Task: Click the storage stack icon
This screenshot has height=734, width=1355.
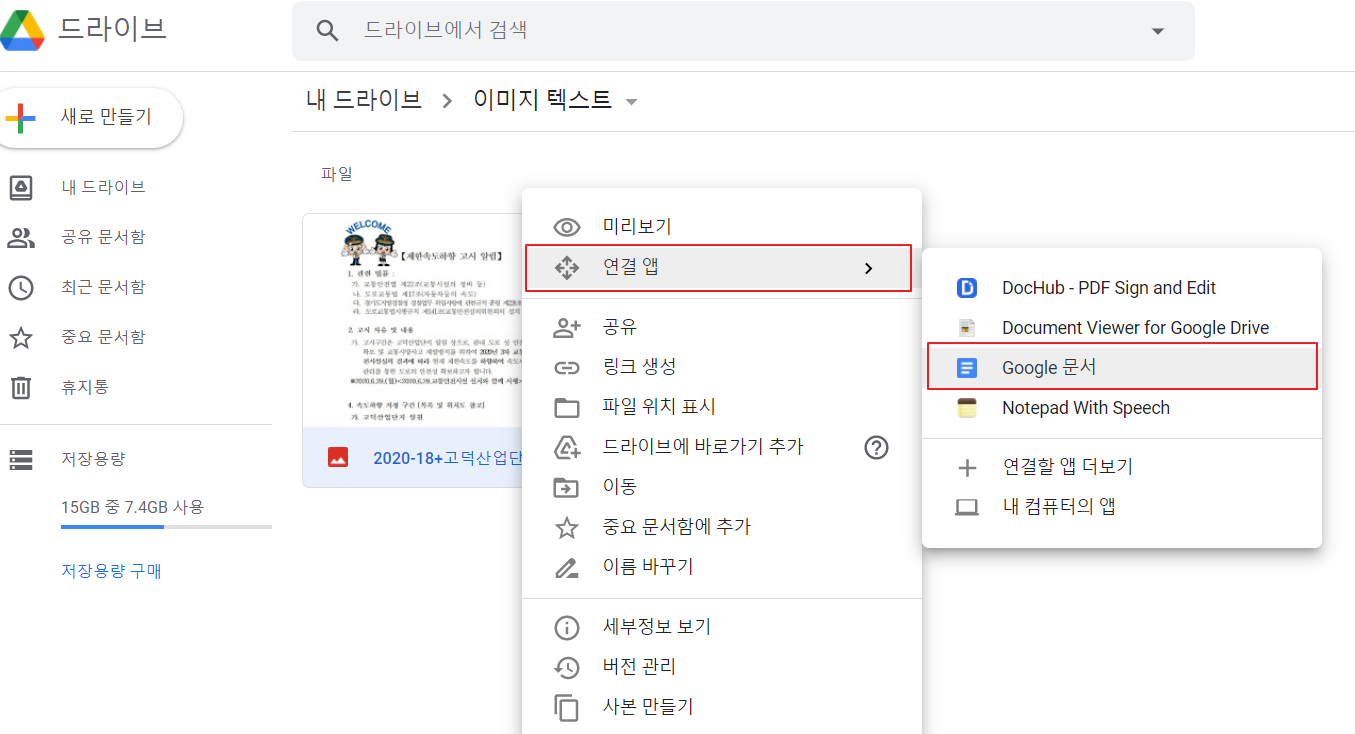Action: [x=21, y=460]
